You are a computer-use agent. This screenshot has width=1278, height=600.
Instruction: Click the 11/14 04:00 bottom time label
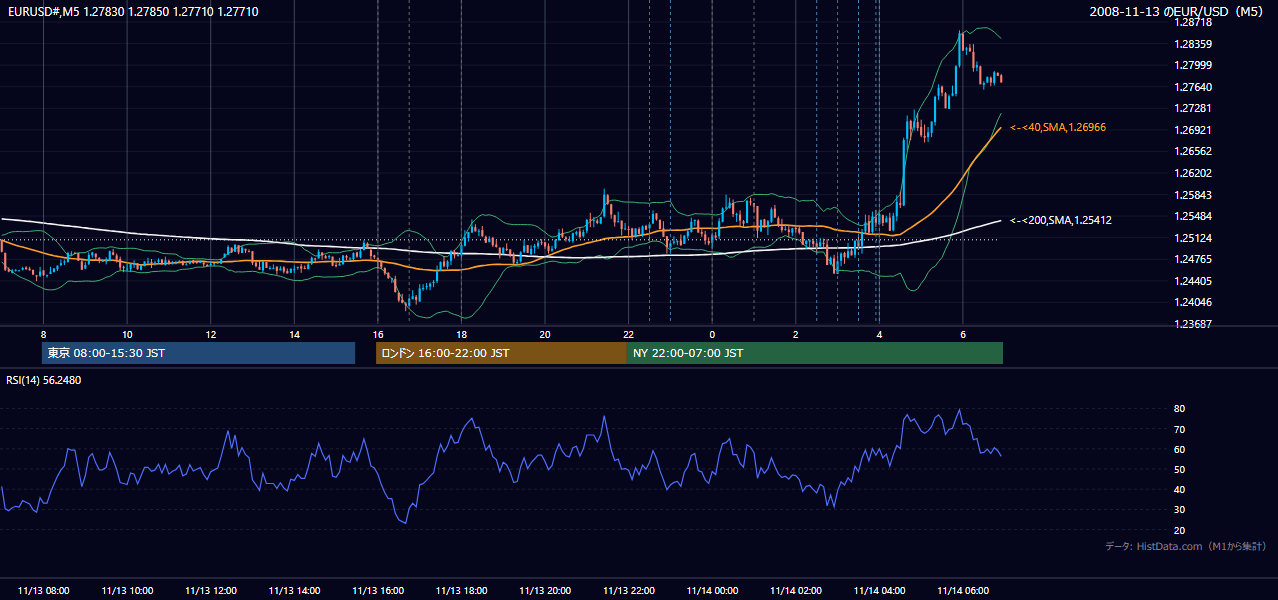click(x=879, y=591)
